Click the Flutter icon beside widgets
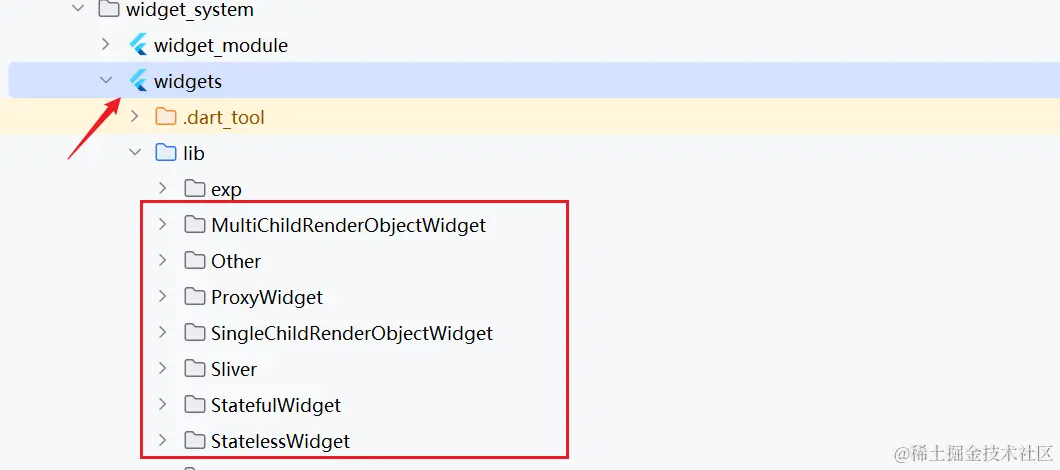1060x470 pixels. pos(138,81)
